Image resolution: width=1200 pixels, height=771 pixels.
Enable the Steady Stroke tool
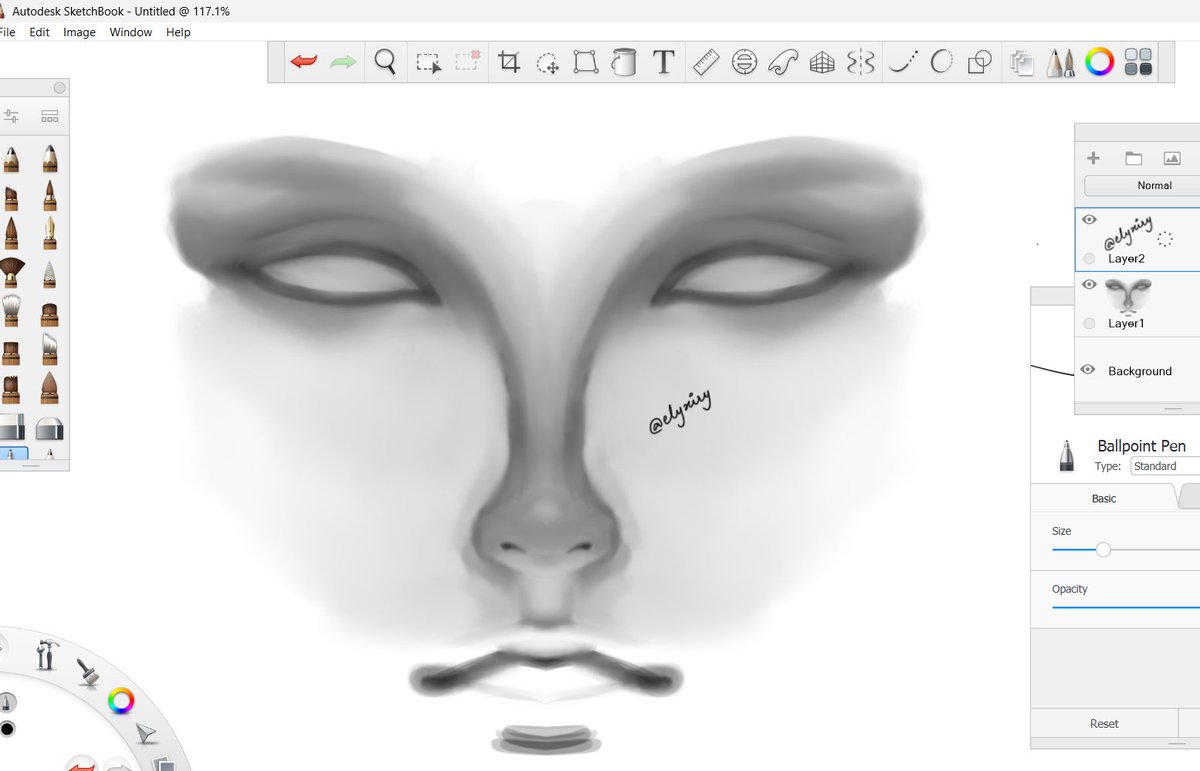pos(904,62)
